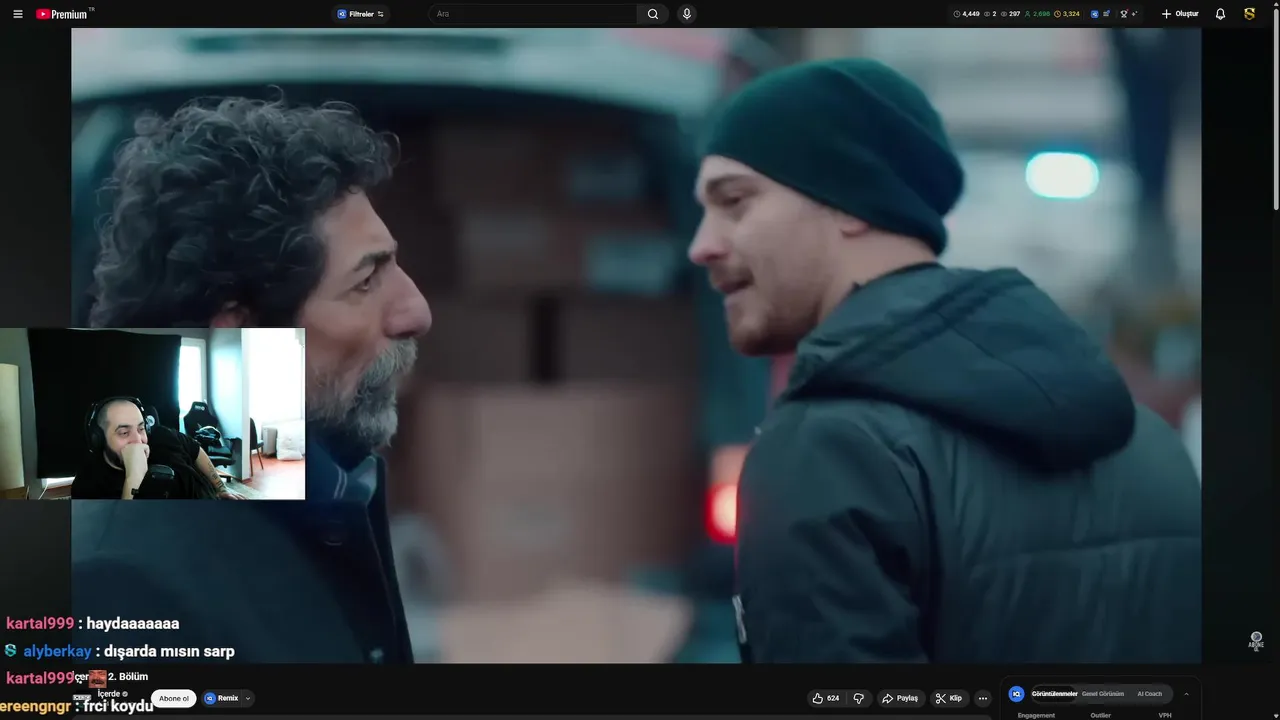Open the Filtreler filter button

(x=361, y=14)
